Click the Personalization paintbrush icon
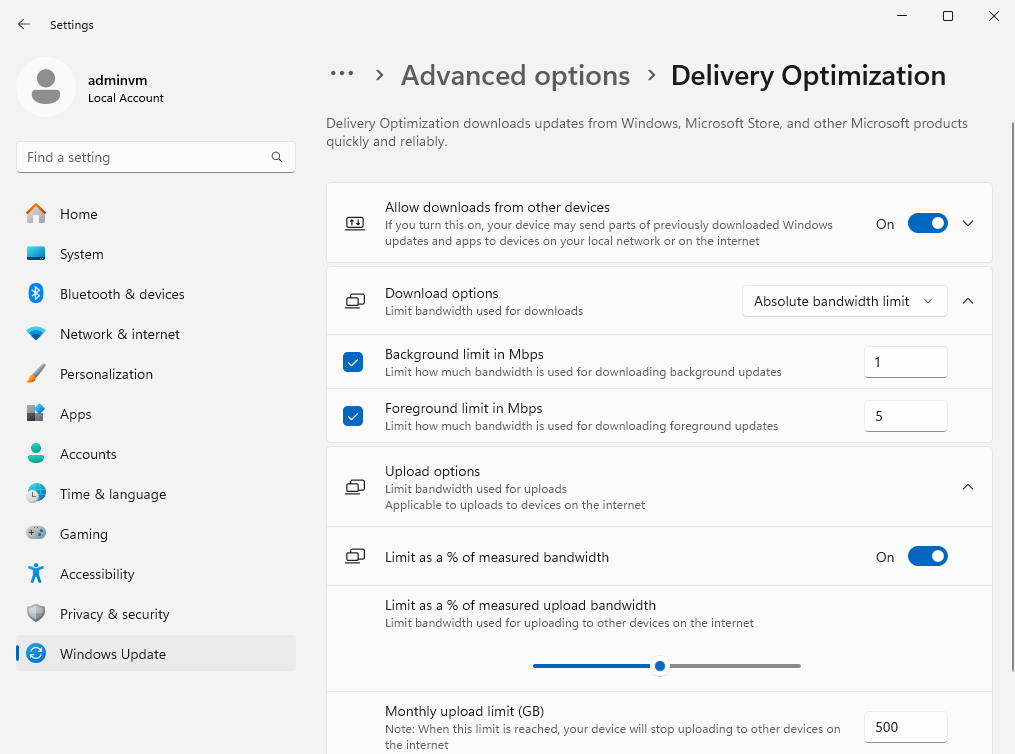 point(36,374)
